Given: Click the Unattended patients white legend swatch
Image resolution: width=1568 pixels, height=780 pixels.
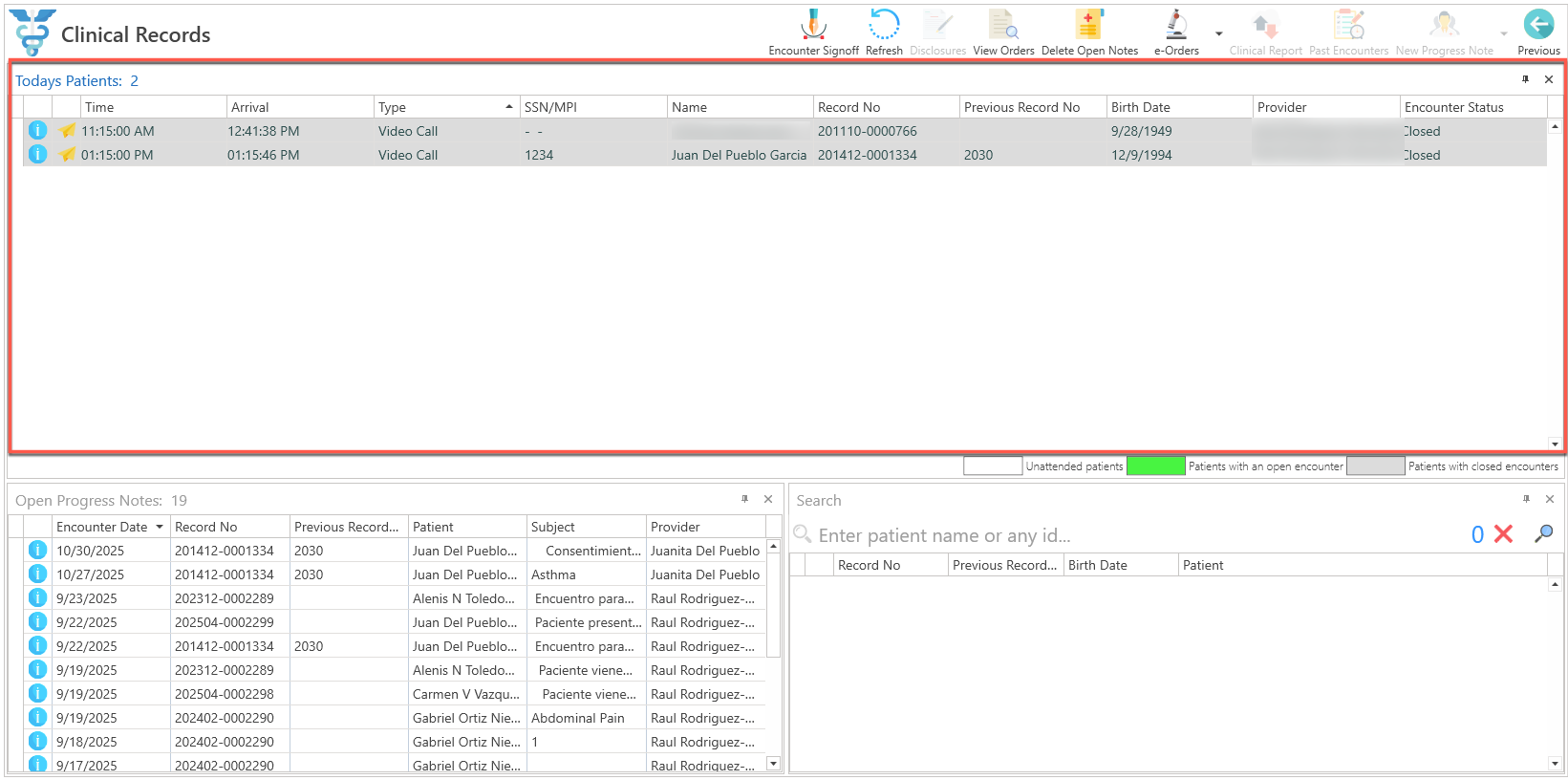Looking at the screenshot, I should (x=993, y=466).
